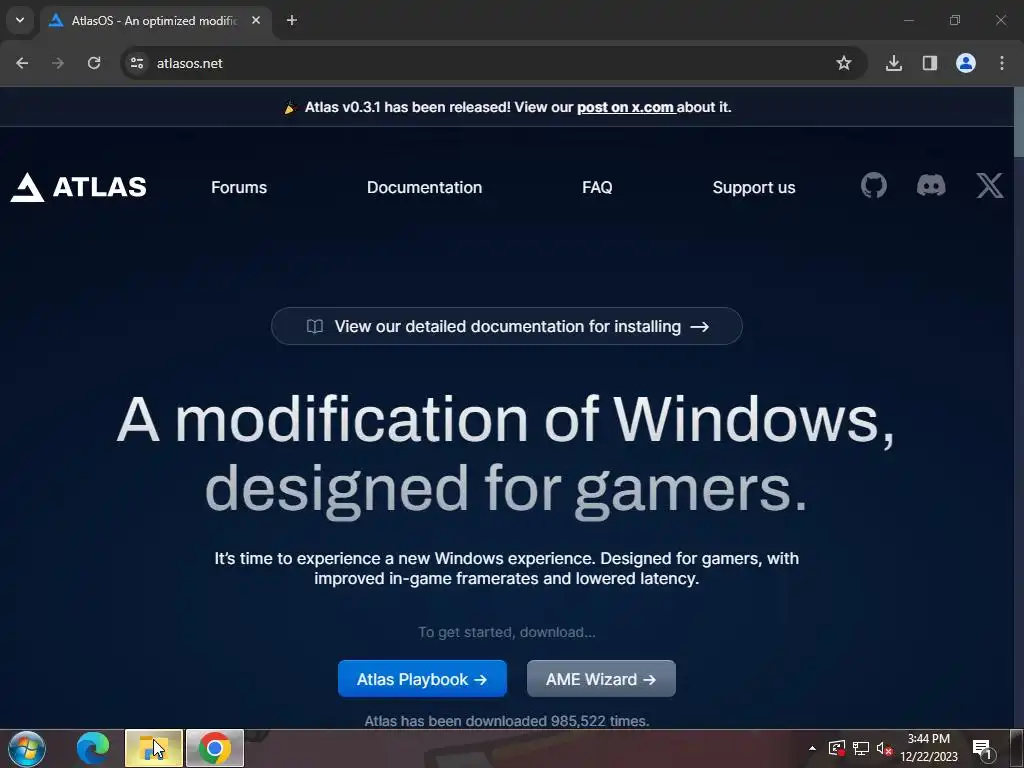Open detailed documentation for installing
Screen dimensions: 1024x768
tap(507, 326)
